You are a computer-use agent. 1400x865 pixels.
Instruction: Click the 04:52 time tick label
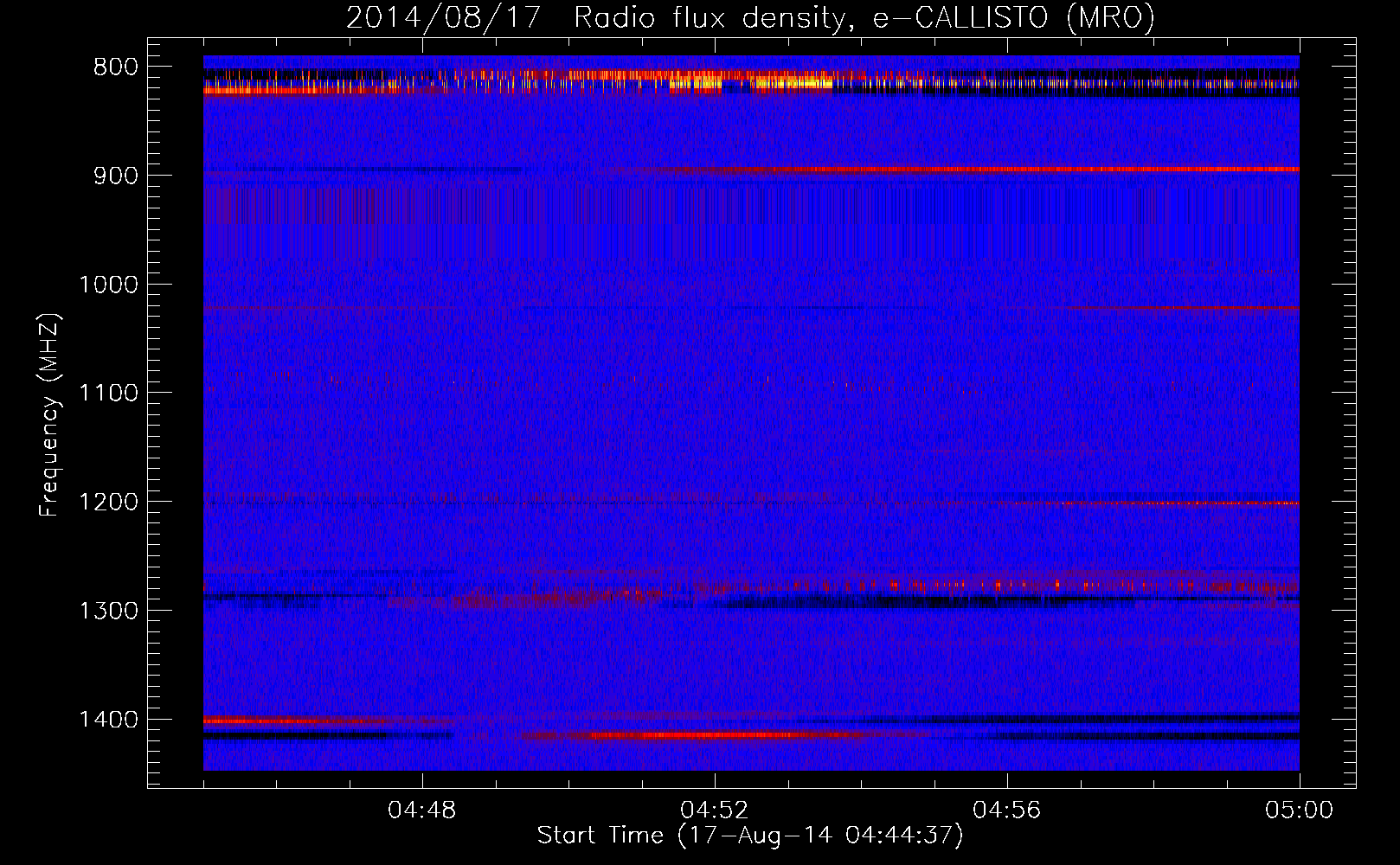715,811
